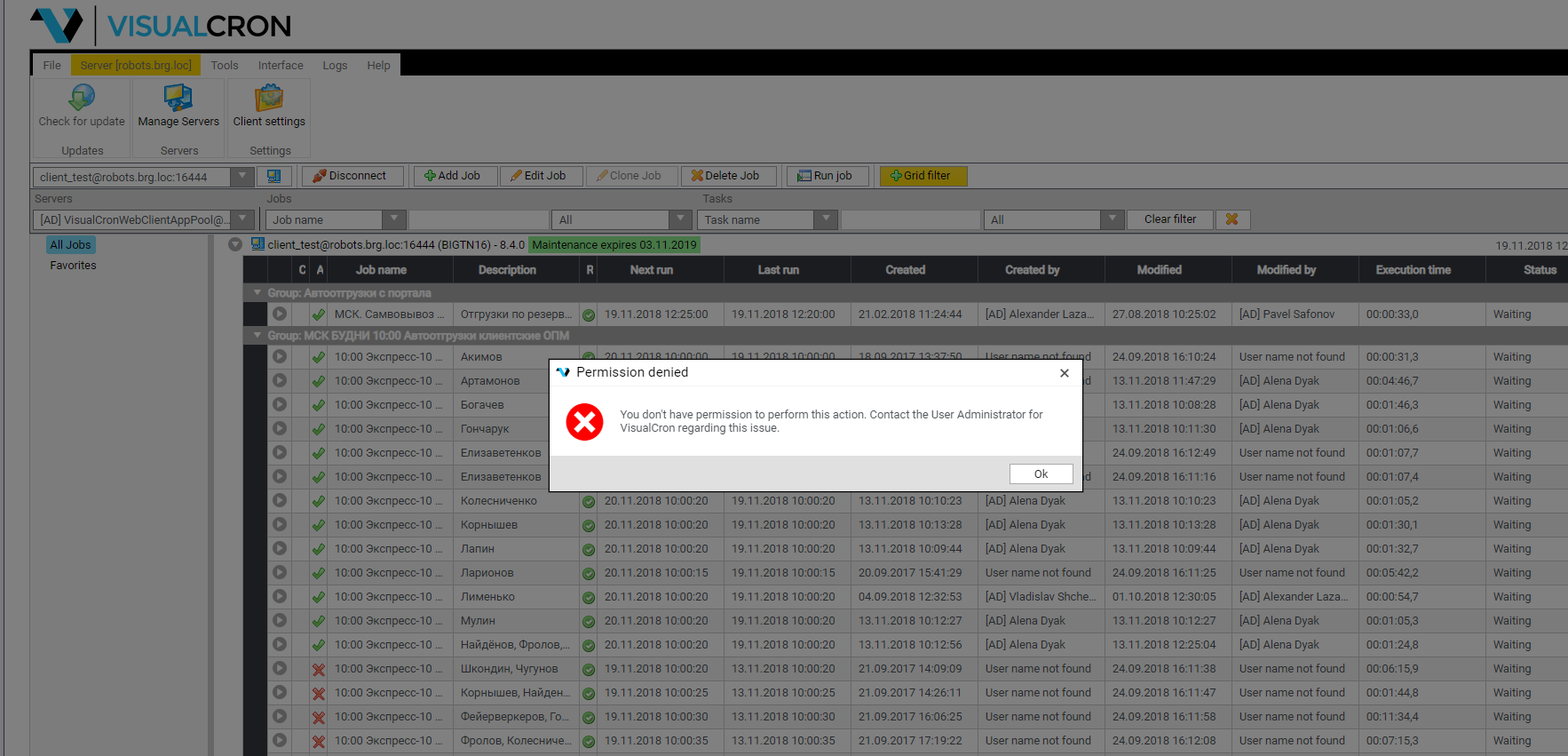Toggle active checkmark on the МСК. Самовывоз job
1568x756 pixels.
coord(319,314)
